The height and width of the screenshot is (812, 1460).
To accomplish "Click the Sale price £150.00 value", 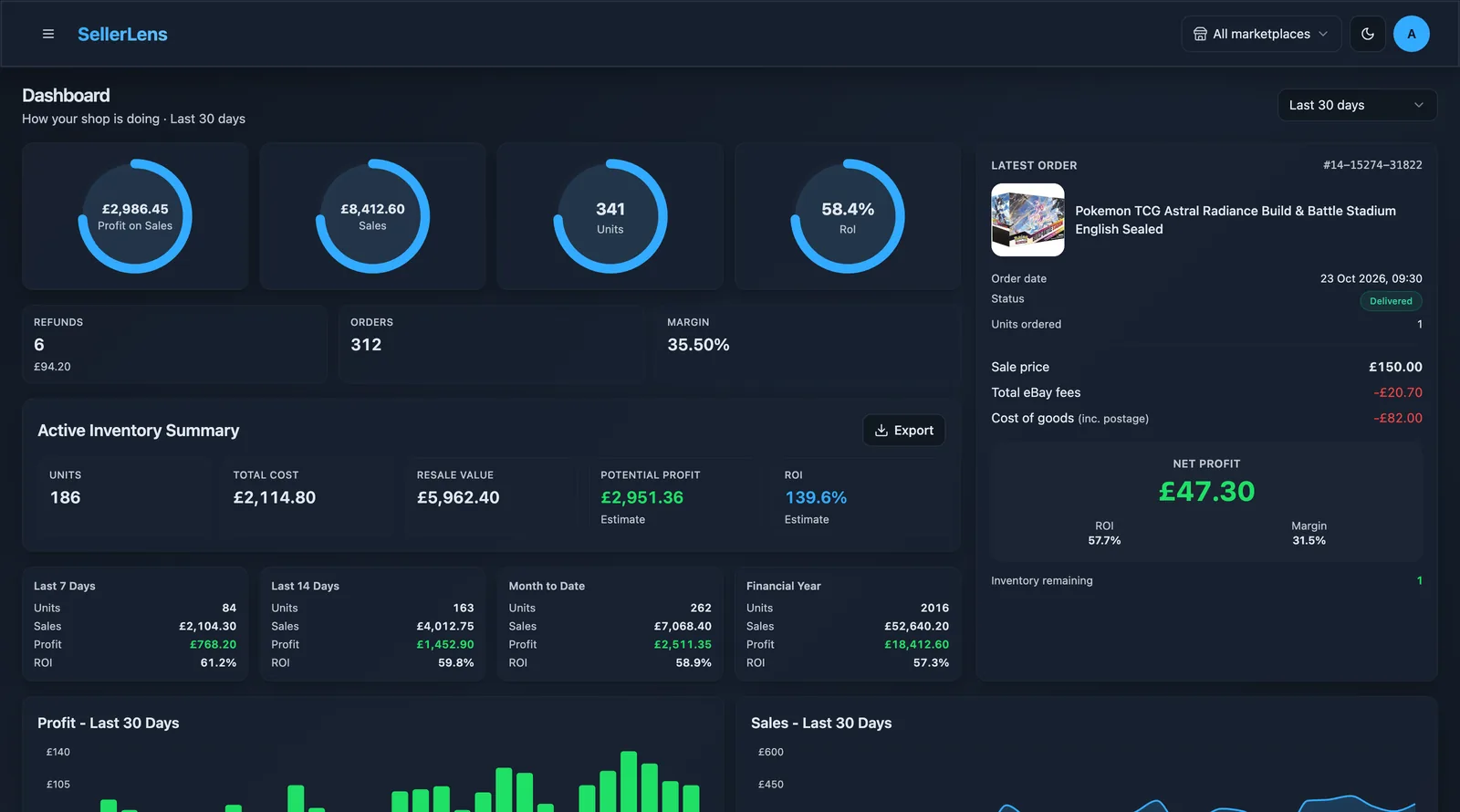I will (x=1395, y=367).
